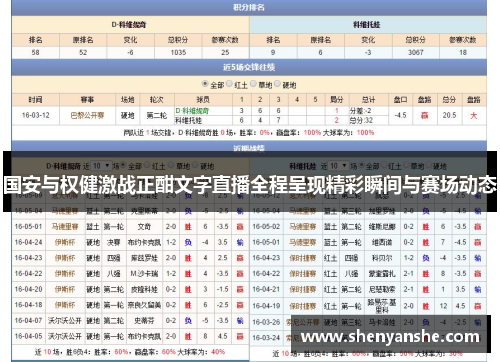Viewport: 500px width, 362px height.
Task: Select 全部 radio under 科维托娃 recent form
Action: point(361,165)
